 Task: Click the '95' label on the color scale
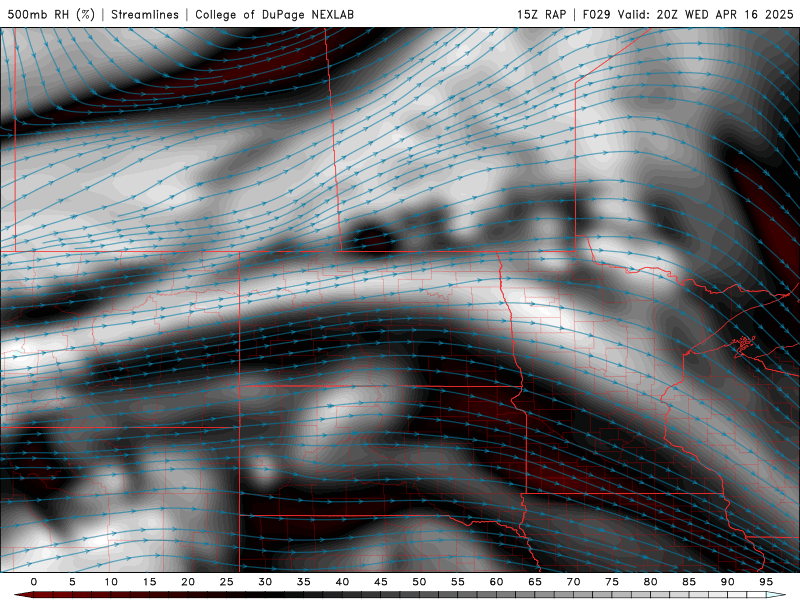tap(766, 582)
